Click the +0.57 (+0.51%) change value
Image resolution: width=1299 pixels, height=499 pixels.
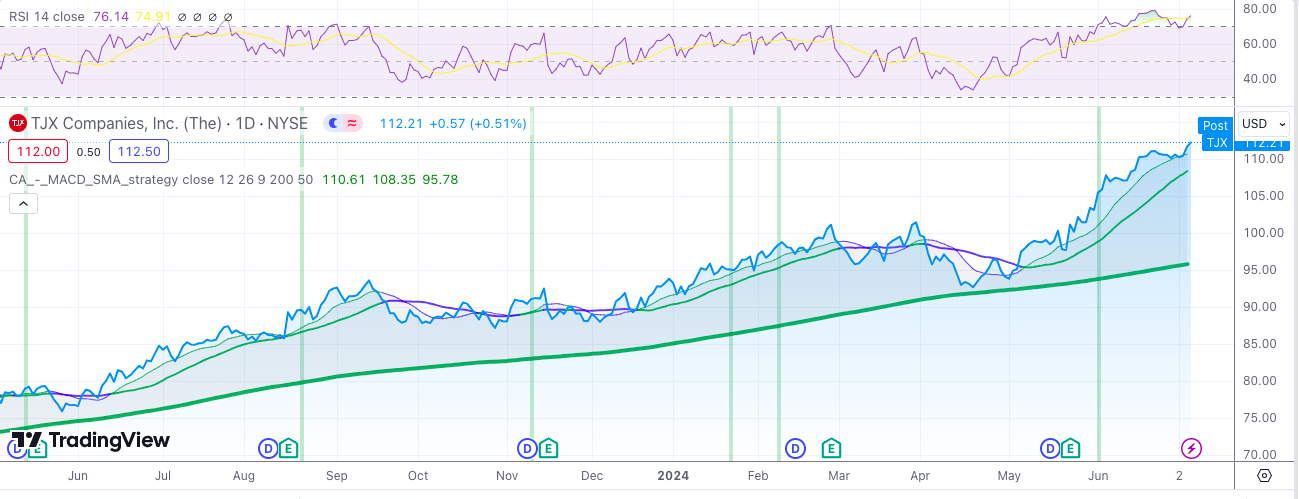(x=478, y=124)
